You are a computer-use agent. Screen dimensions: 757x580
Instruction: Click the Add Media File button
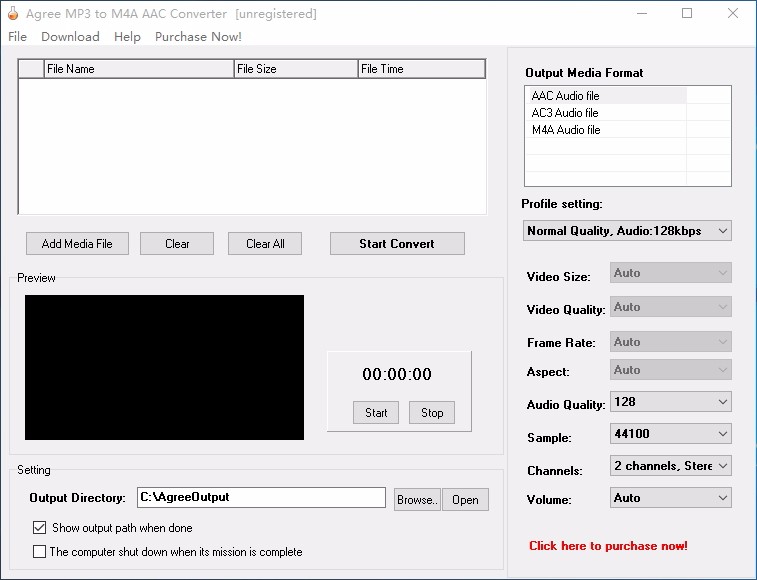pyautogui.click(x=77, y=243)
